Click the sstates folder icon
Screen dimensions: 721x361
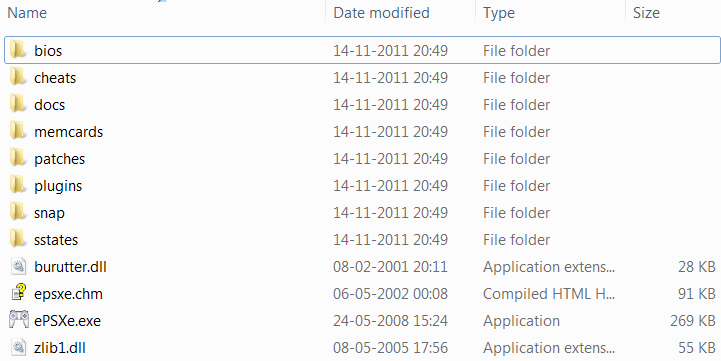(18, 239)
